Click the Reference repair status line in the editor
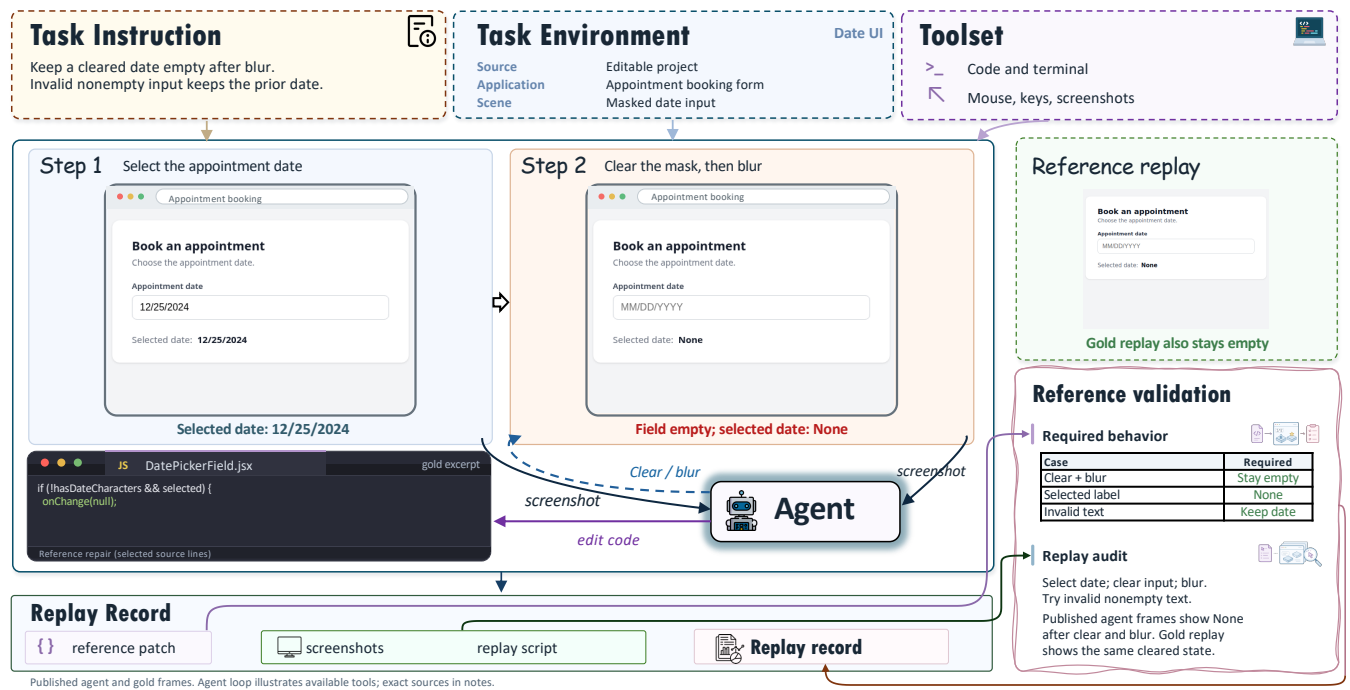The width and height of the screenshot is (1350, 690). coord(125,553)
